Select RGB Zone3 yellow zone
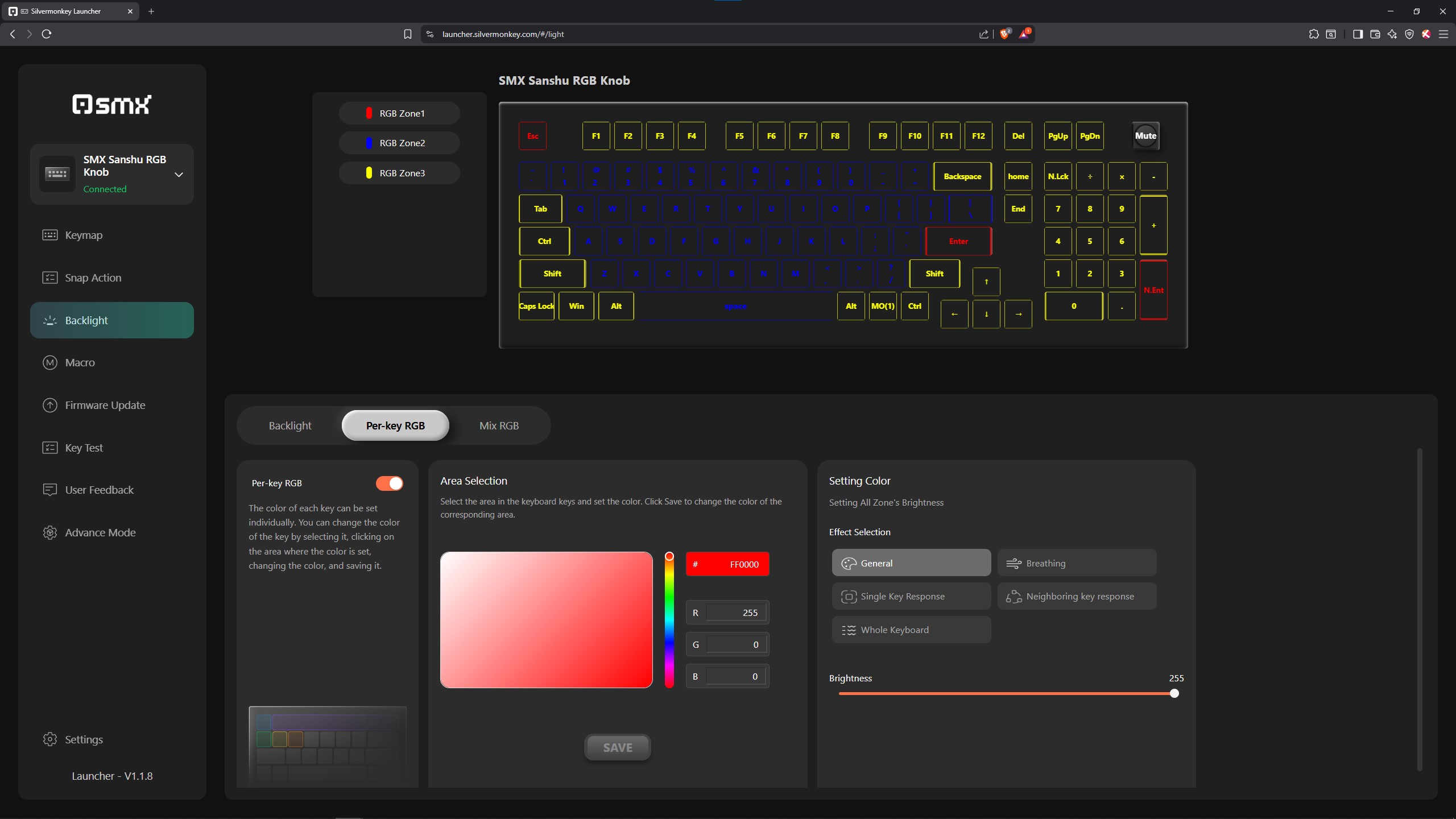 [399, 173]
